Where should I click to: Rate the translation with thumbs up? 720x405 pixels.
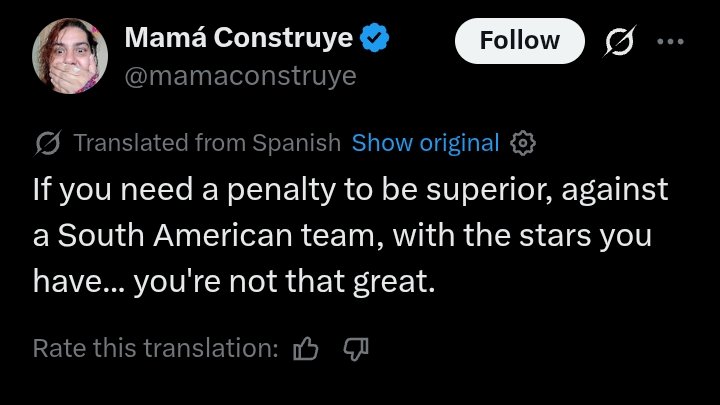(306, 349)
